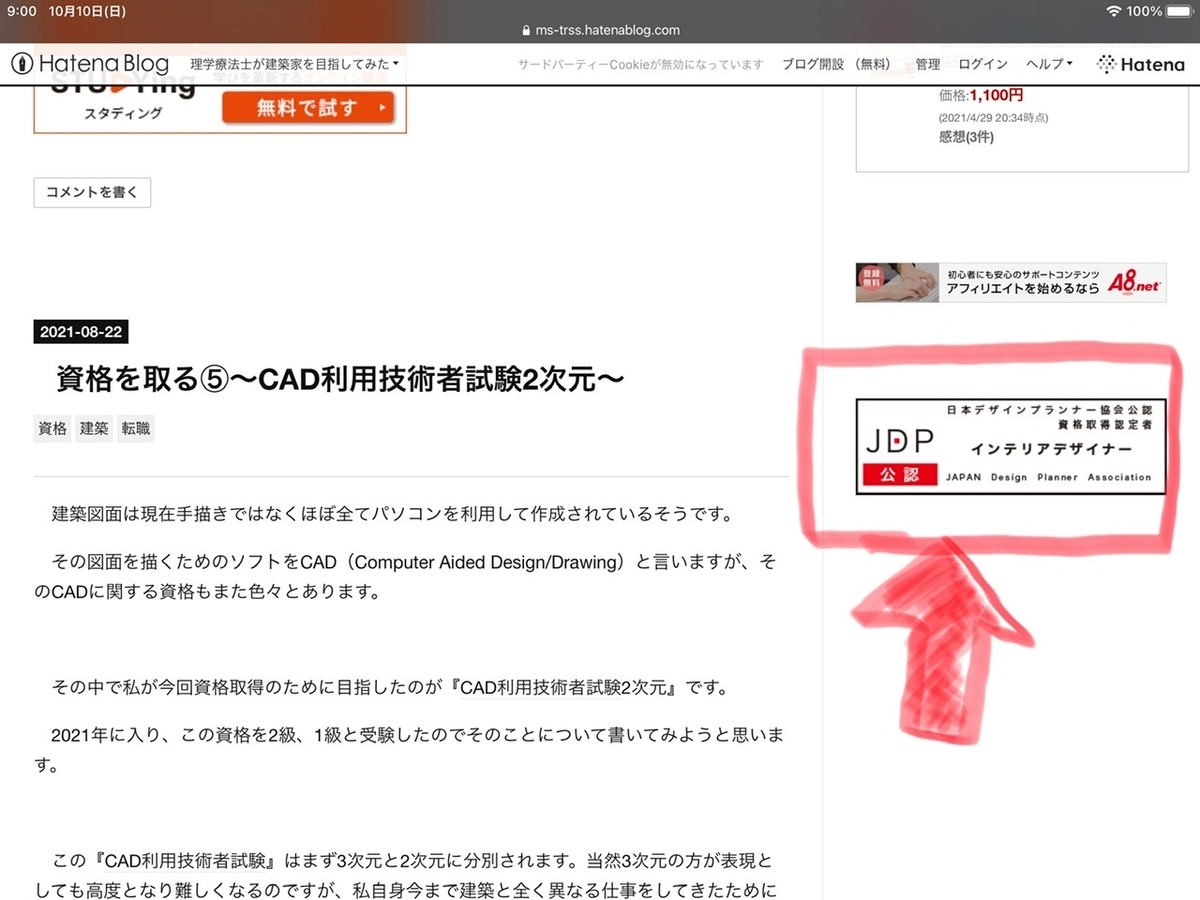Viewport: 1200px width, 900px height.
Task: Click the サードパーティーCookieが無効になっています notice
Action: click(640, 64)
